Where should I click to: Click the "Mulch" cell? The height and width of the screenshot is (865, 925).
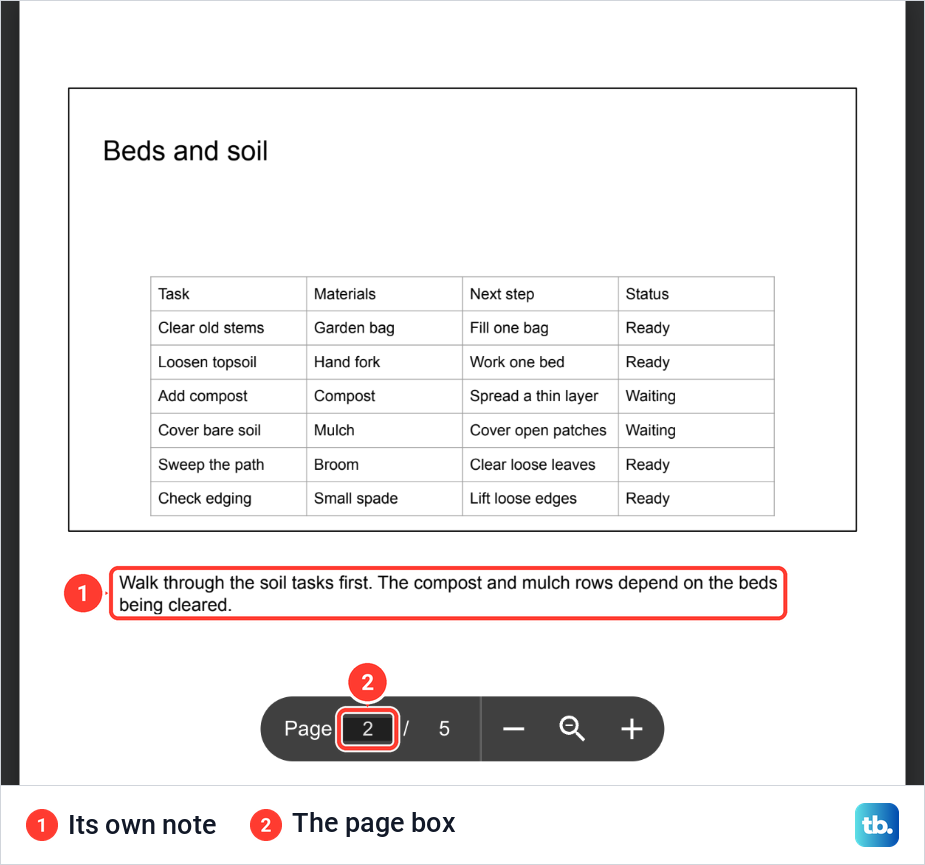pos(384,431)
